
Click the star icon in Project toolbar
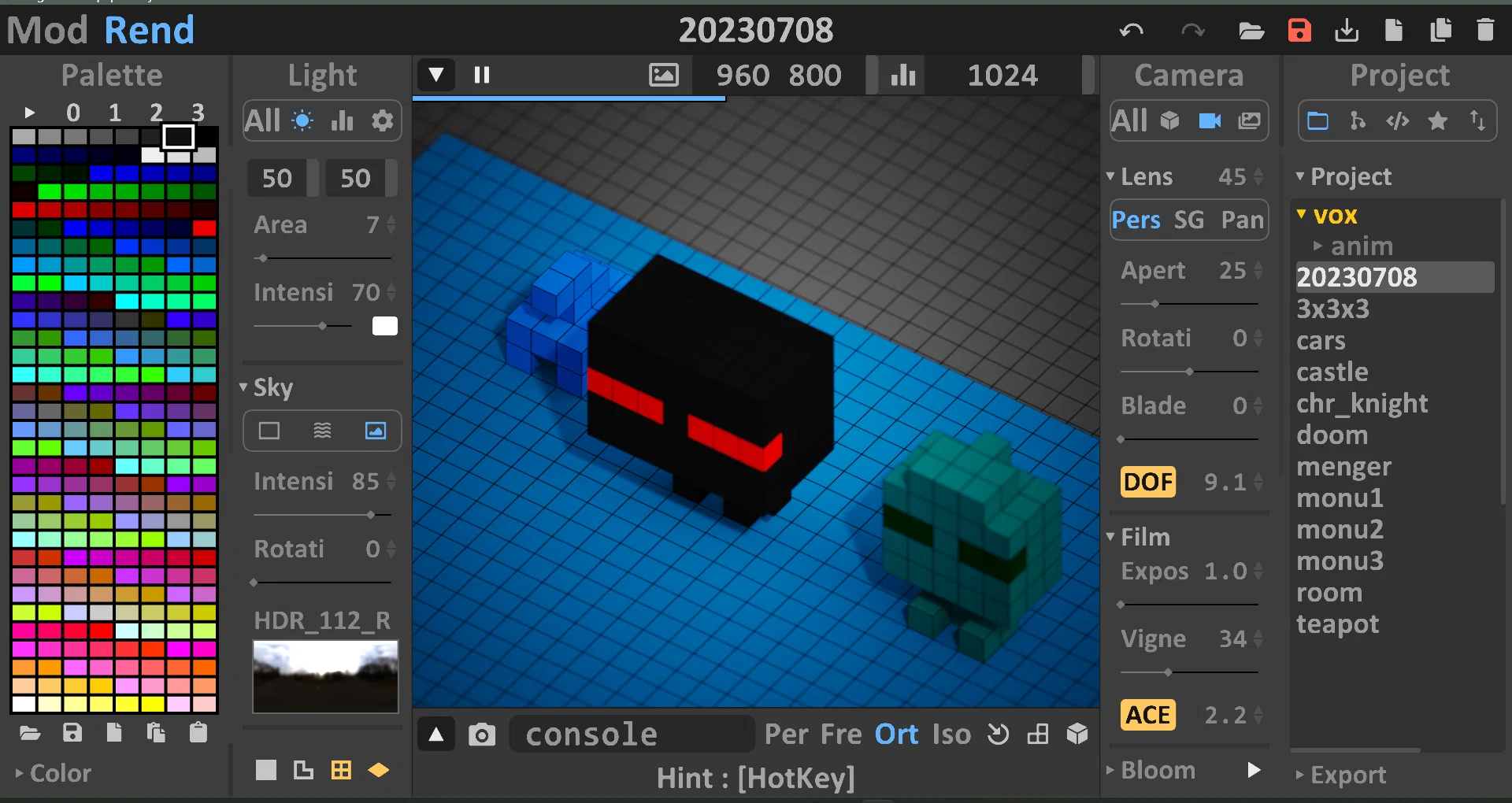1438,120
